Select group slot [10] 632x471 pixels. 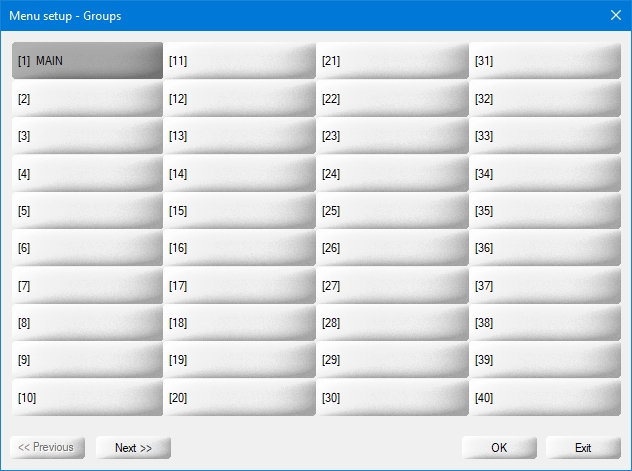coord(87,398)
